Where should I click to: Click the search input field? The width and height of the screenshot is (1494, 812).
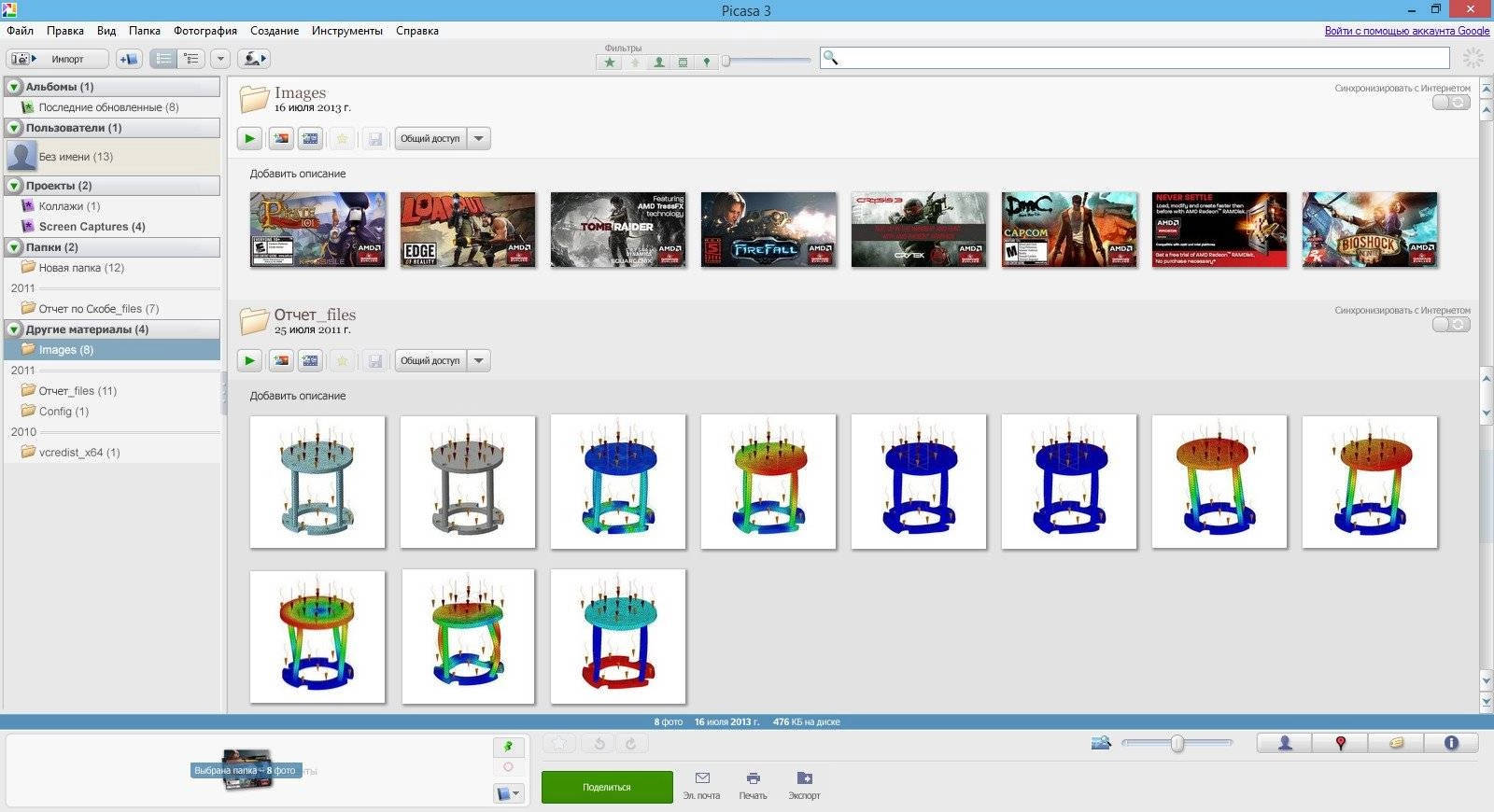click(1135, 58)
